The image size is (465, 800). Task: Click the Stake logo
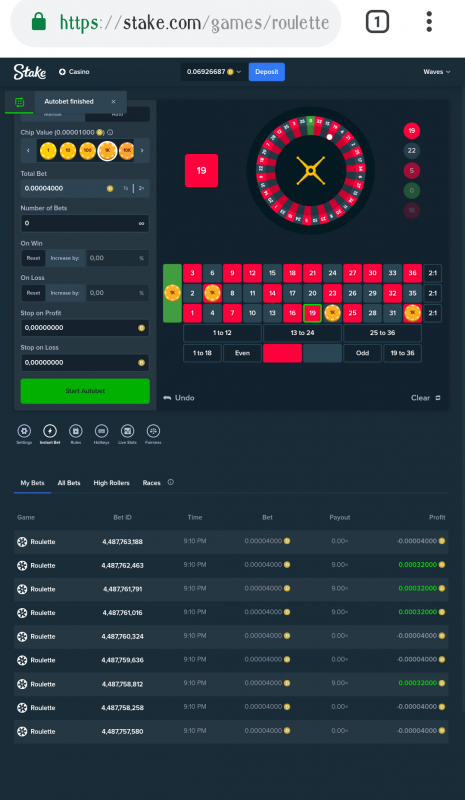30,72
